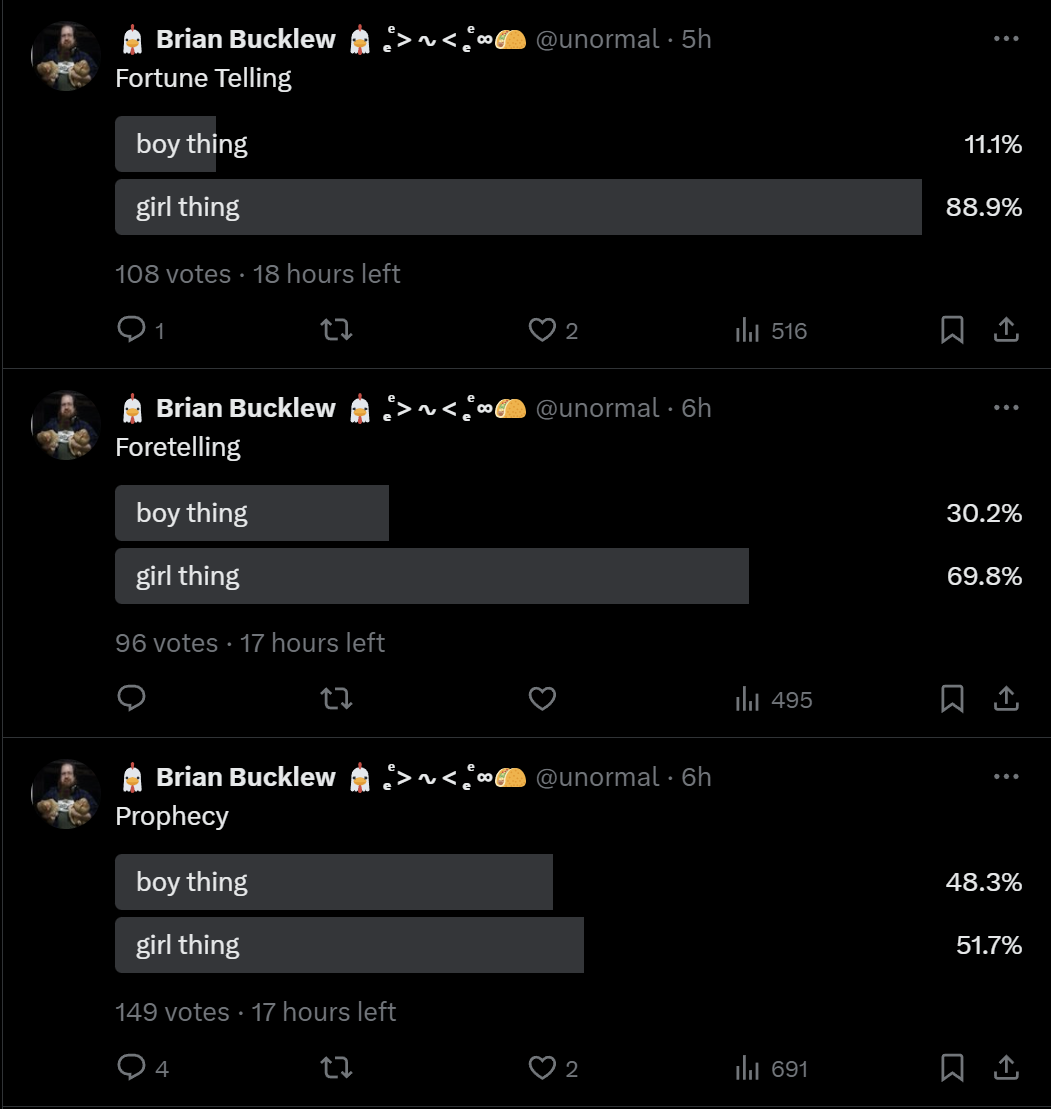Open @unormal handle on the Prophecy tweet
This screenshot has width=1051, height=1109.
tap(597, 777)
